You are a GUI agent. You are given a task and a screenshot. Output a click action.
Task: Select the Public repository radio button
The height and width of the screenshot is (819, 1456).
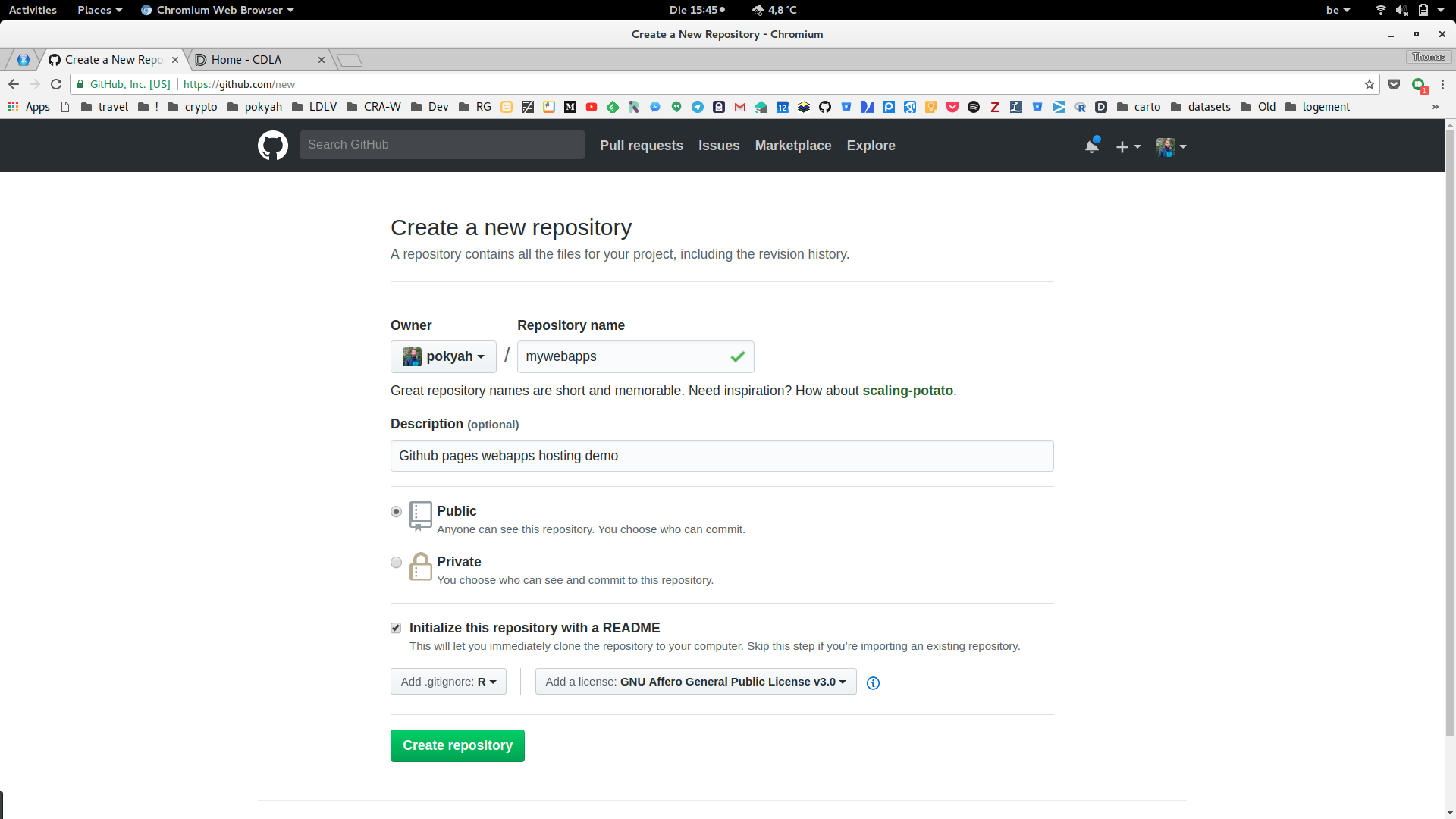(396, 511)
